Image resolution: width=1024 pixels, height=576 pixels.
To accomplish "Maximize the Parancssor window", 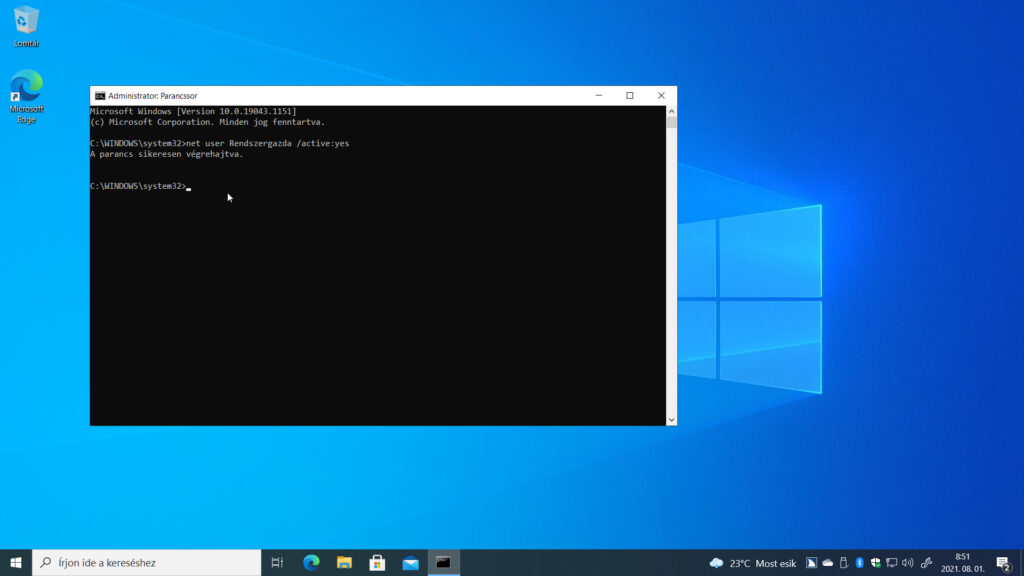I will tap(630, 96).
